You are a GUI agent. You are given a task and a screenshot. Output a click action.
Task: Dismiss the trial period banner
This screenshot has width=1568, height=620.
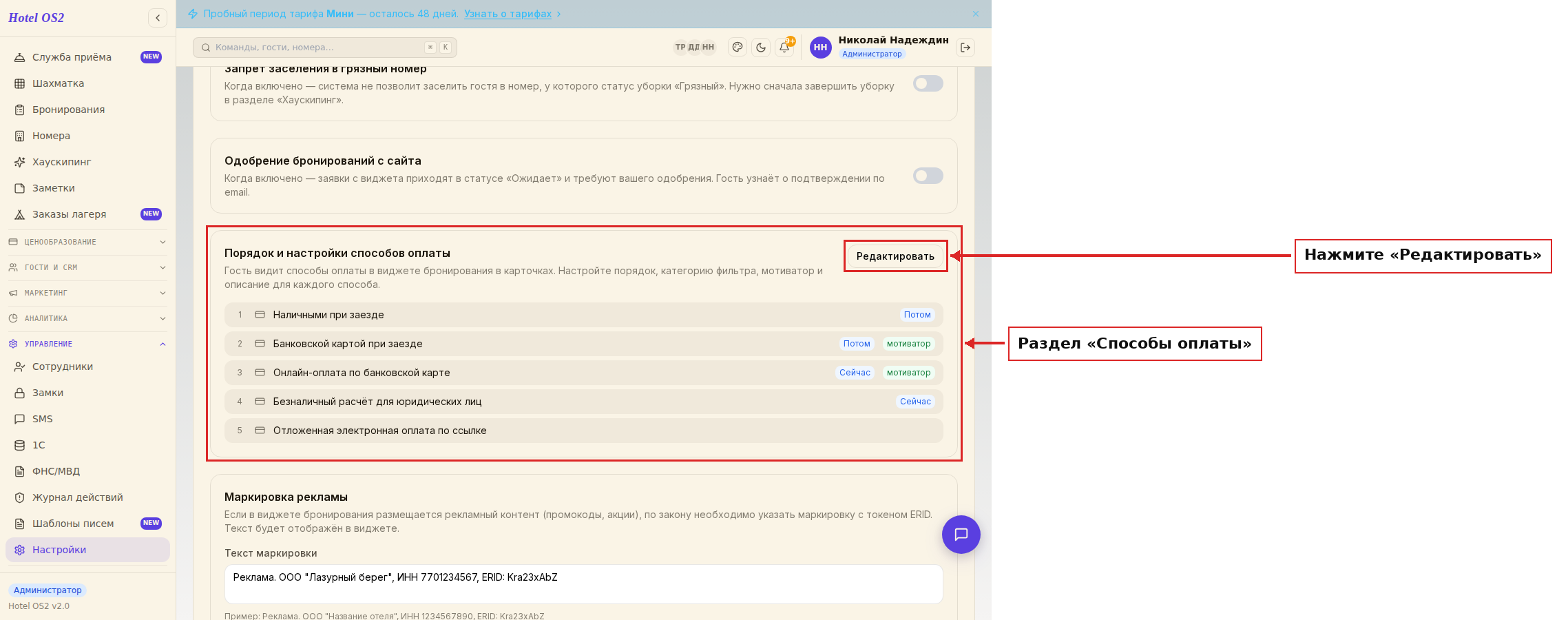[x=976, y=14]
